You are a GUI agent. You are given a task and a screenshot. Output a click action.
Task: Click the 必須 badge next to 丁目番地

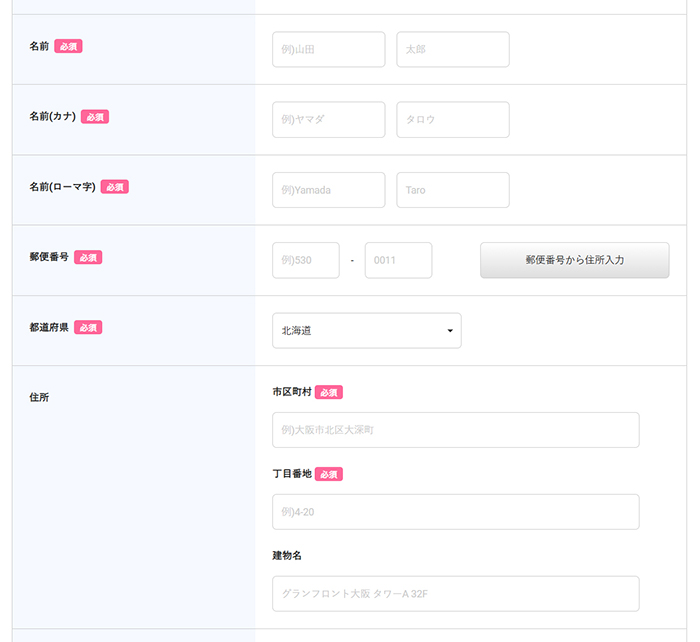tap(329, 475)
